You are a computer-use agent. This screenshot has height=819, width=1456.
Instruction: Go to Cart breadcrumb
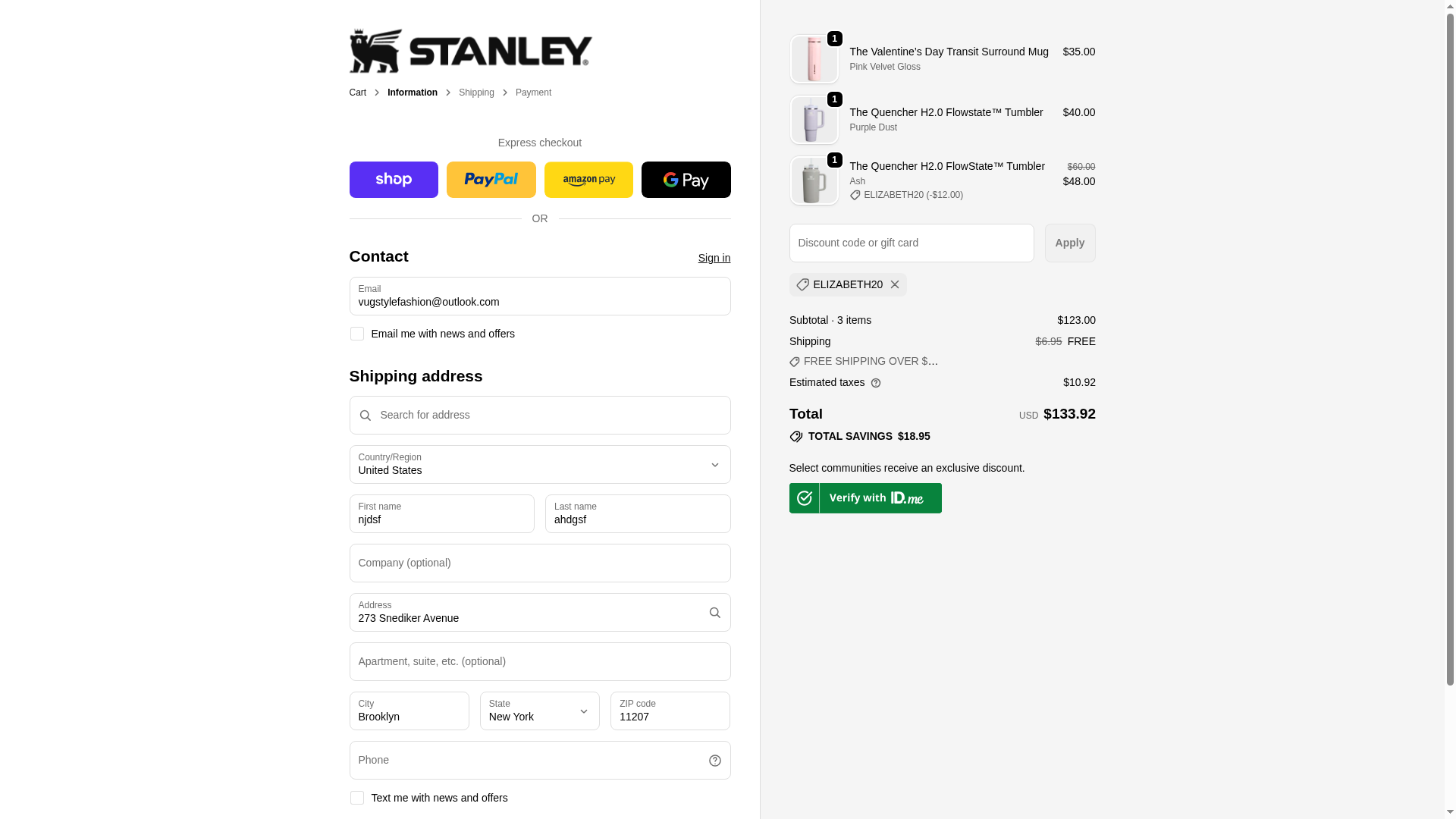point(357,93)
